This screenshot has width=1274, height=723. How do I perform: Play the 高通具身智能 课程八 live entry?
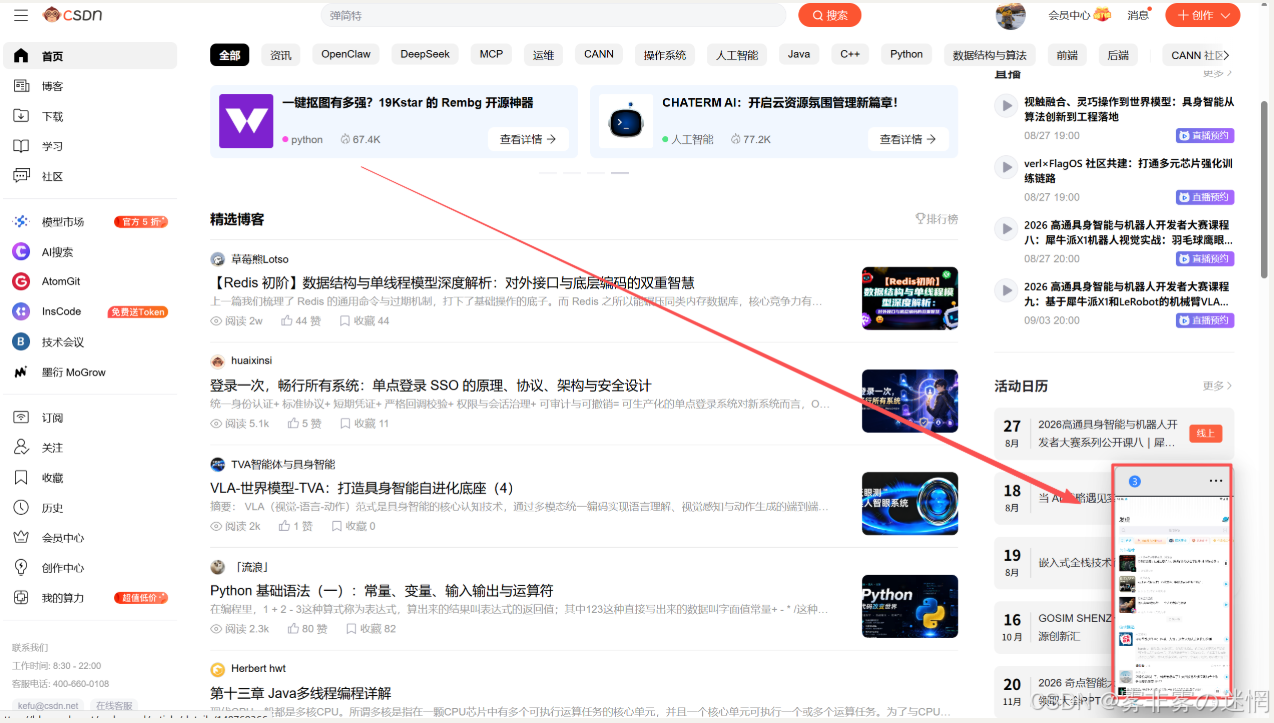(1006, 229)
